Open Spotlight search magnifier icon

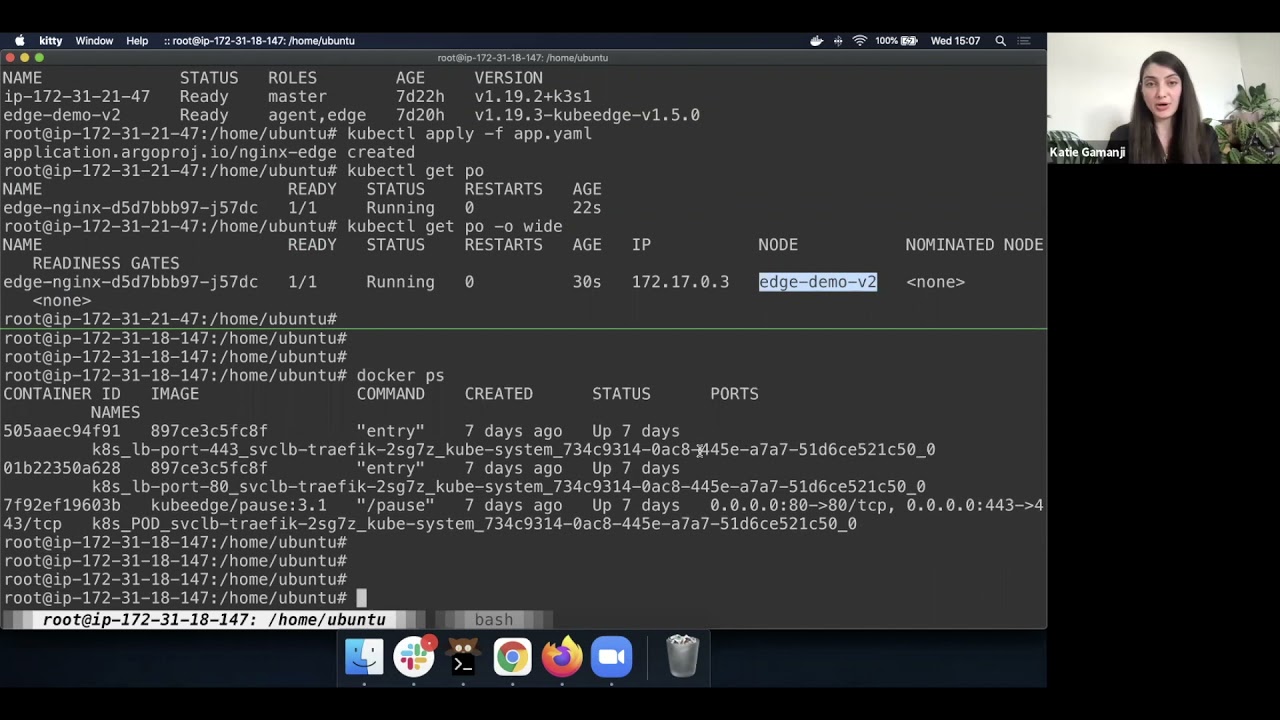(x=1000, y=41)
